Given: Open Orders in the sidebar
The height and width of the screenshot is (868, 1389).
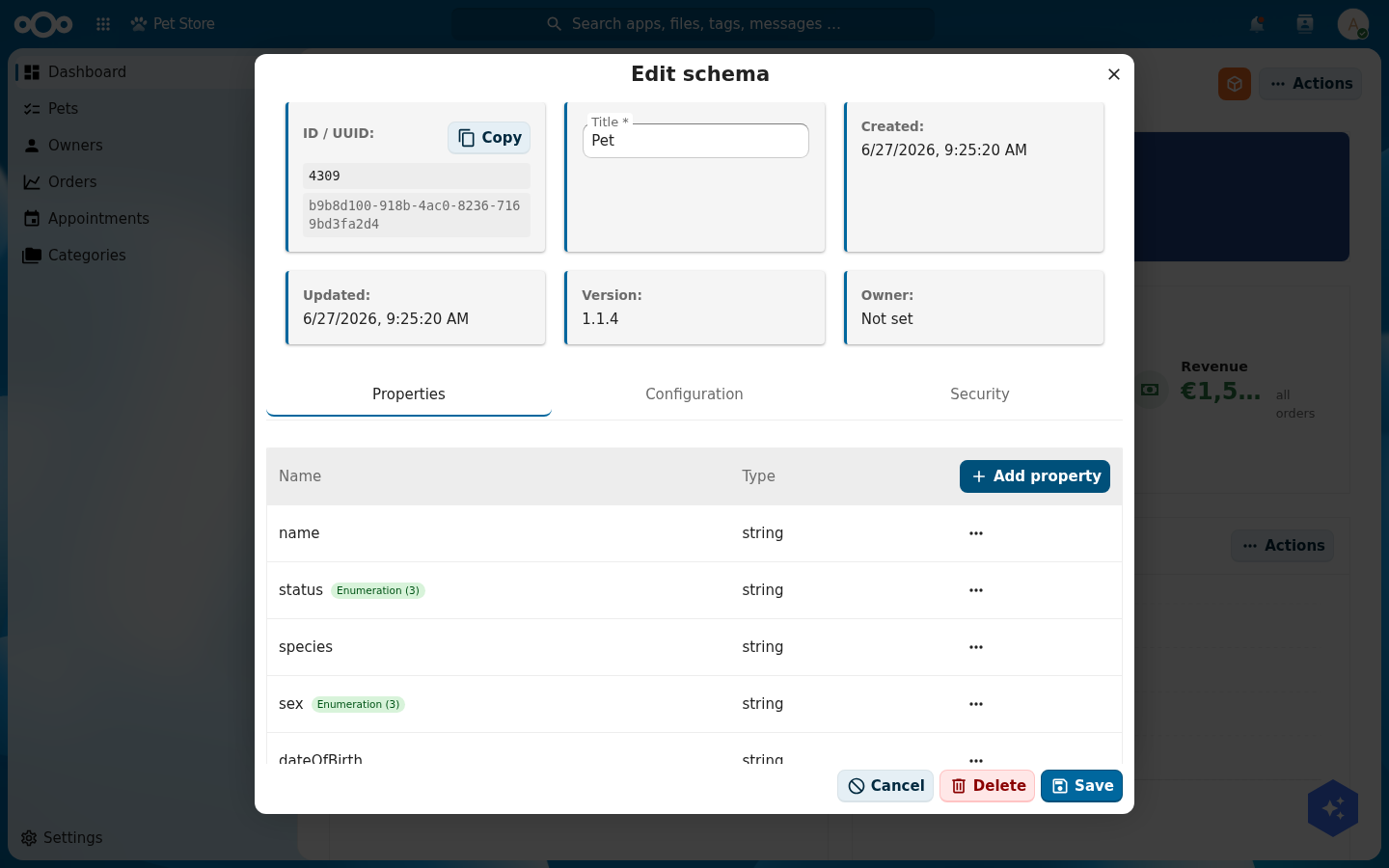Looking at the screenshot, I should click(x=72, y=182).
